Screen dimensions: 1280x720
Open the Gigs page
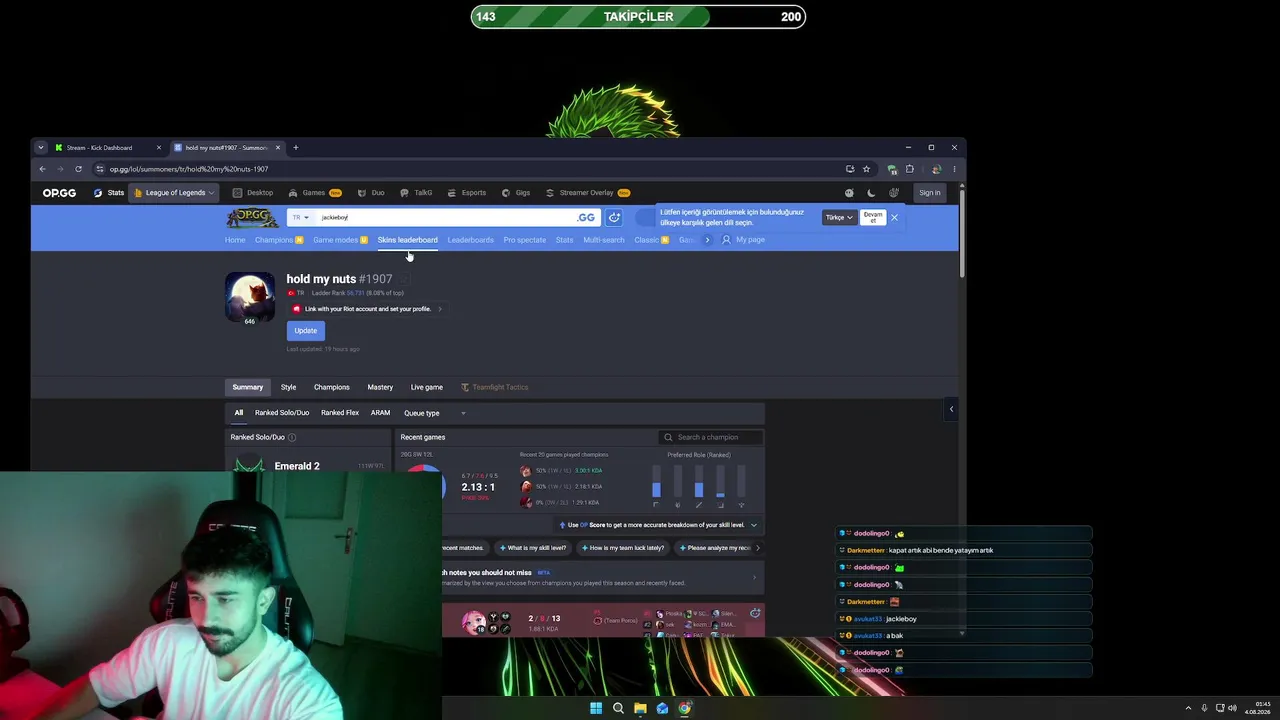[516, 193]
